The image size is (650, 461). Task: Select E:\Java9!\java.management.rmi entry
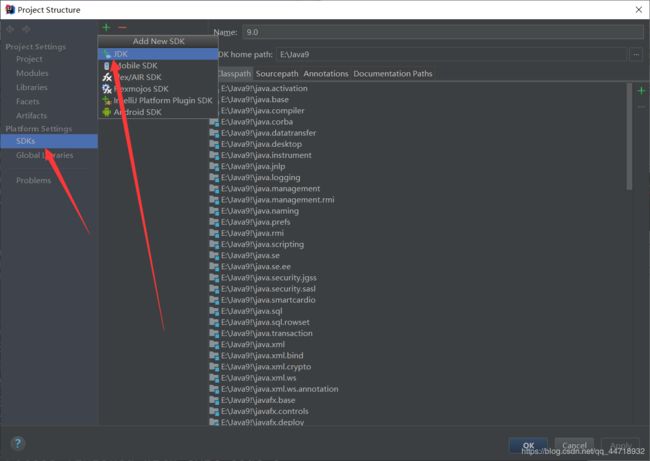277,200
